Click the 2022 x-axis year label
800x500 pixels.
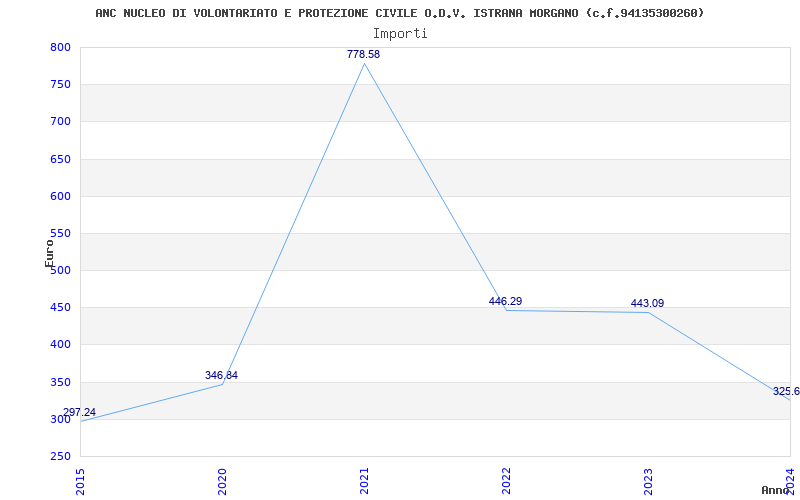coord(506,482)
